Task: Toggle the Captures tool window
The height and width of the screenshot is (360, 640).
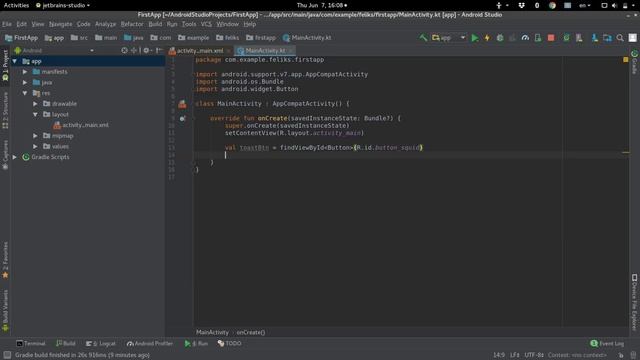Action: point(5,155)
